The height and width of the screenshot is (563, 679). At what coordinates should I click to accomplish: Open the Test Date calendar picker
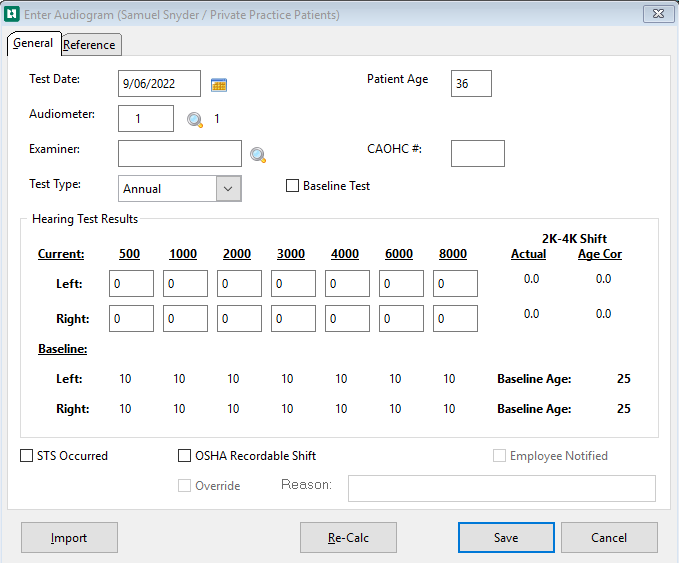tap(219, 84)
